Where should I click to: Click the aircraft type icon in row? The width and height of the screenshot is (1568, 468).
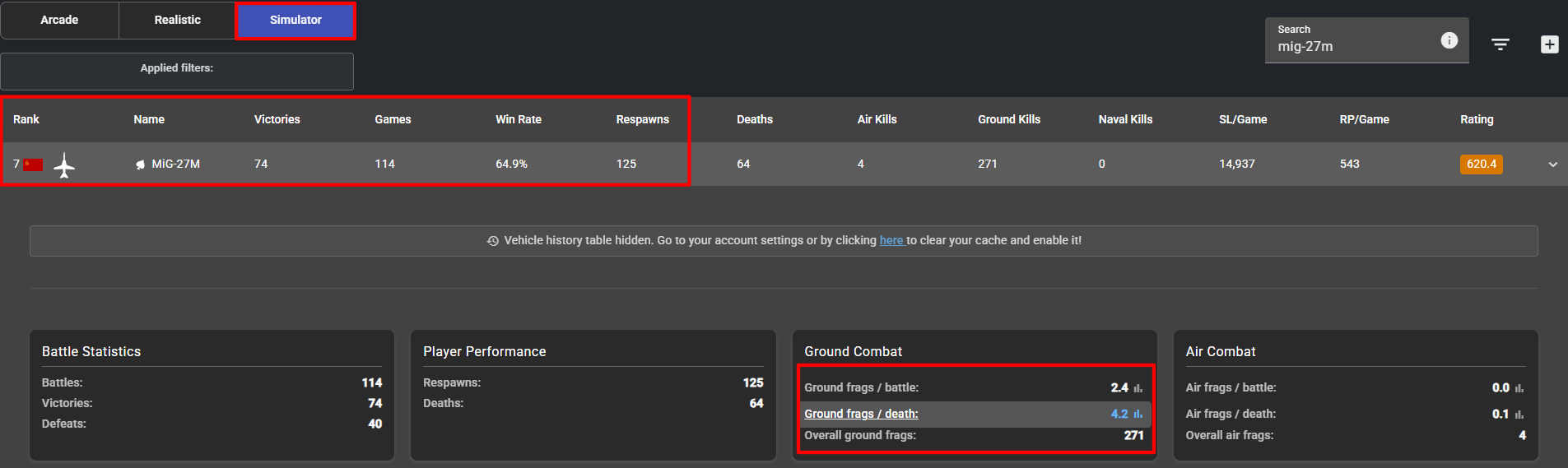(x=64, y=164)
